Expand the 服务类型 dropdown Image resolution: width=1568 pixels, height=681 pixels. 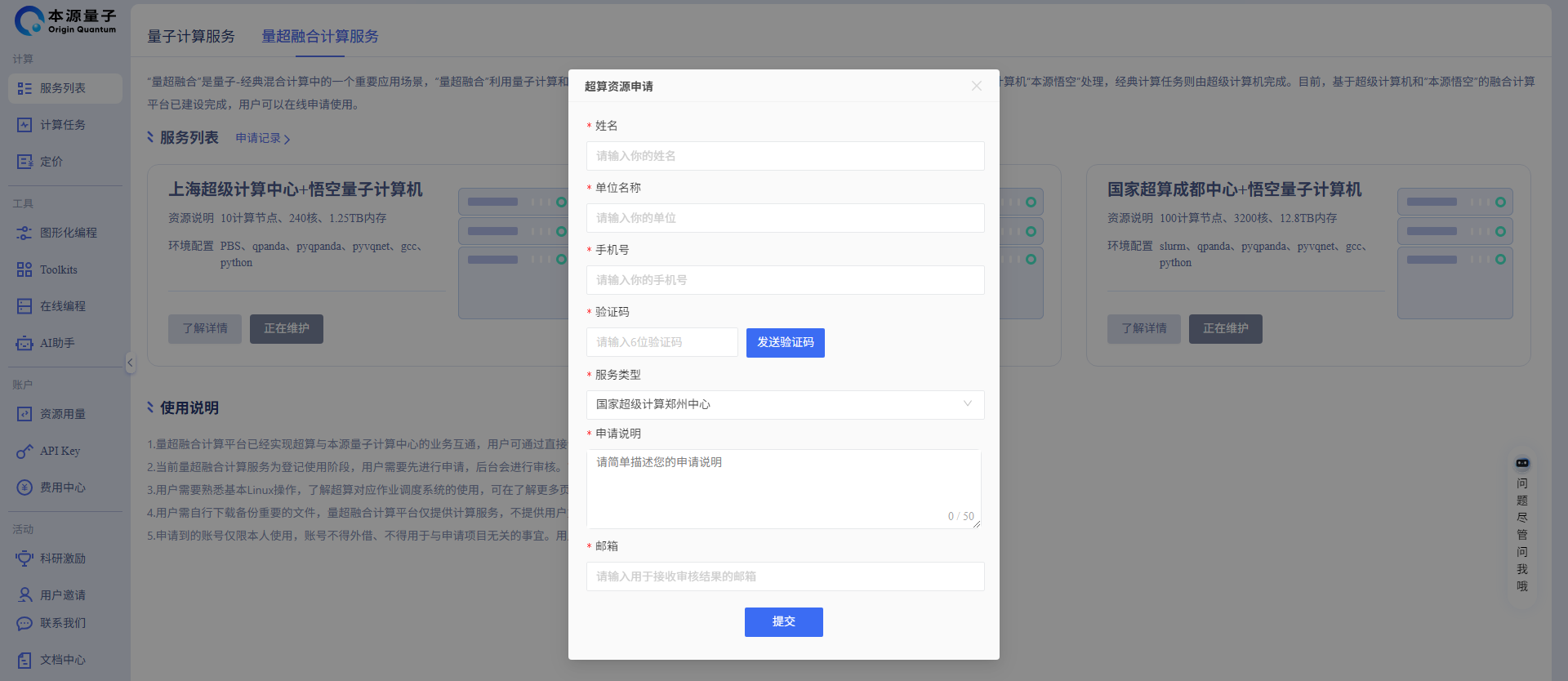coord(785,405)
